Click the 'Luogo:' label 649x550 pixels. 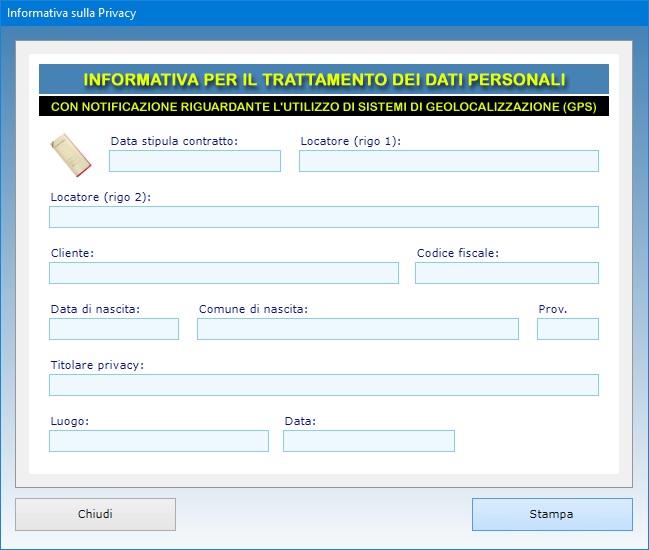tap(70, 421)
